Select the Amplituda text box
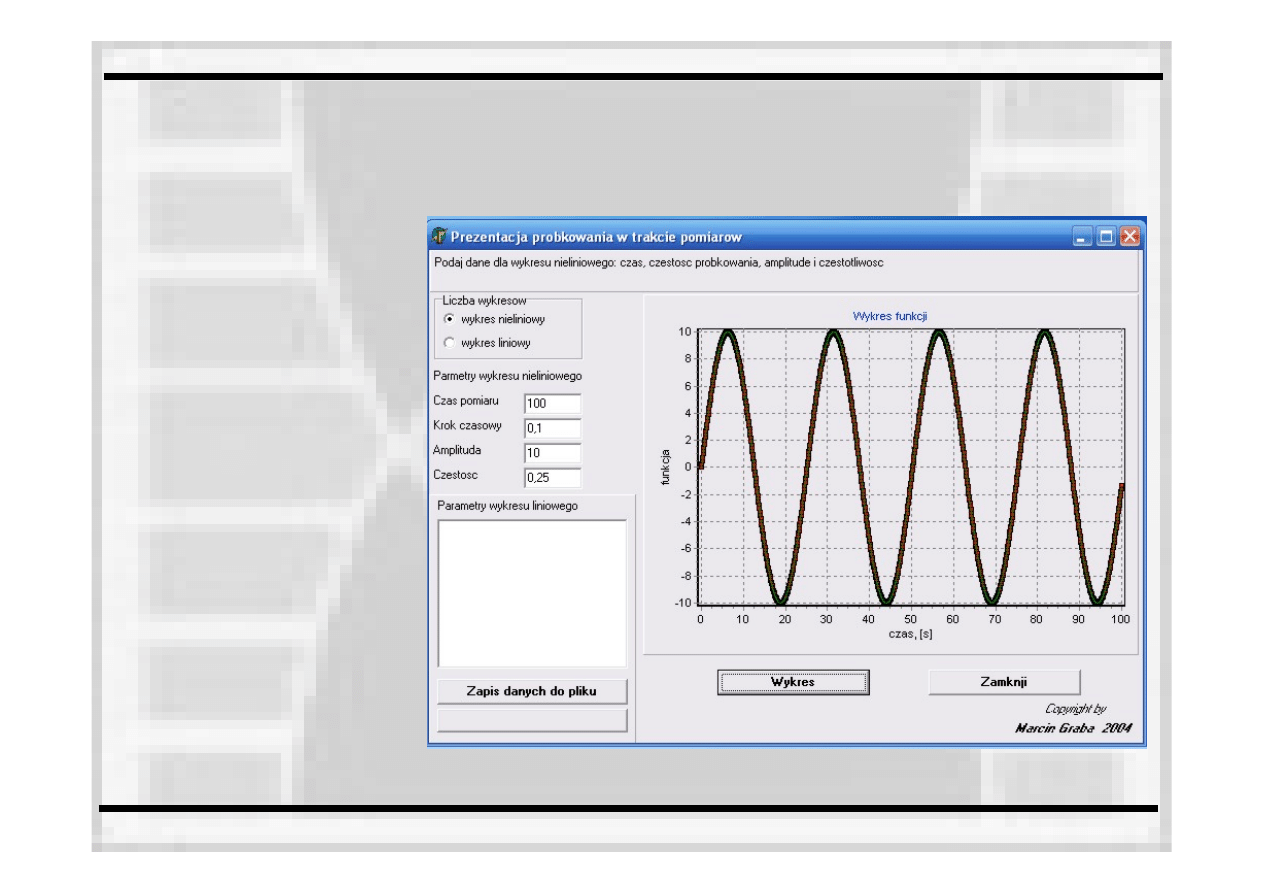The image size is (1263, 893). click(552, 452)
